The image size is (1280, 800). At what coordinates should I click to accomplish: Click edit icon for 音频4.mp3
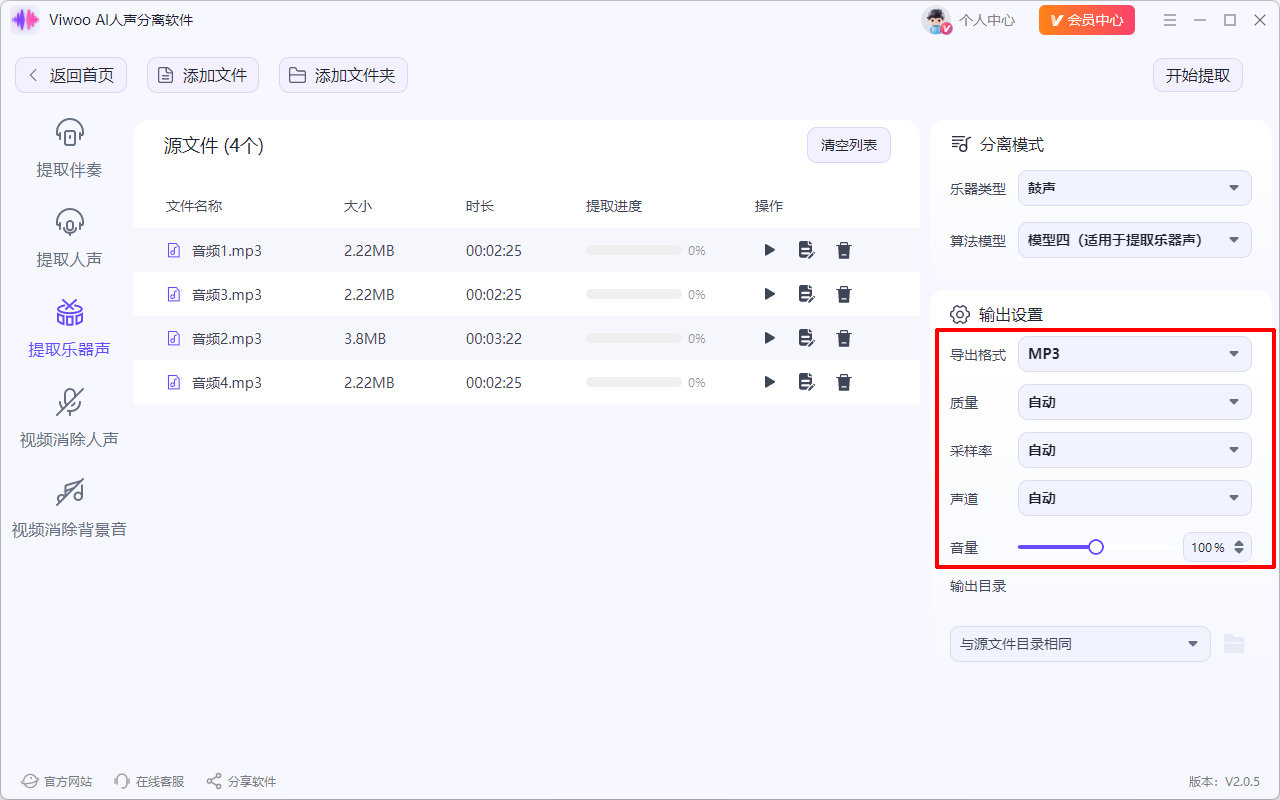click(x=806, y=382)
